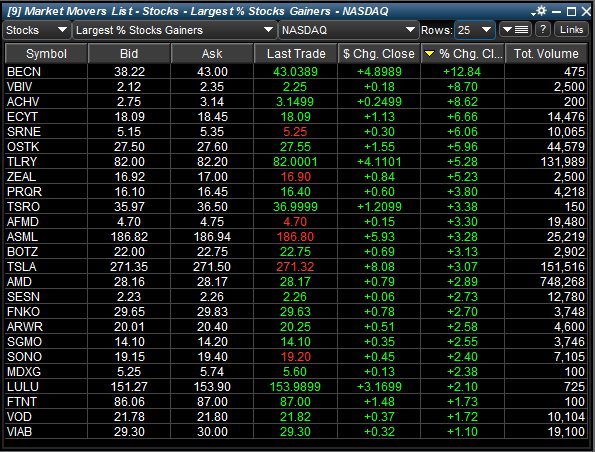The width and height of the screenshot is (595, 452).
Task: Sort by the Last Trade column header
Action: tap(296, 54)
